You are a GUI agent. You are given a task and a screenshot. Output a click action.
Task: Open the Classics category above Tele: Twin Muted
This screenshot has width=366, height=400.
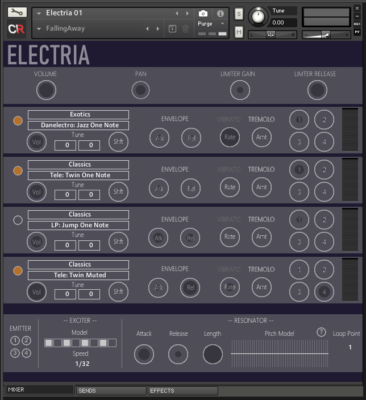click(78, 265)
